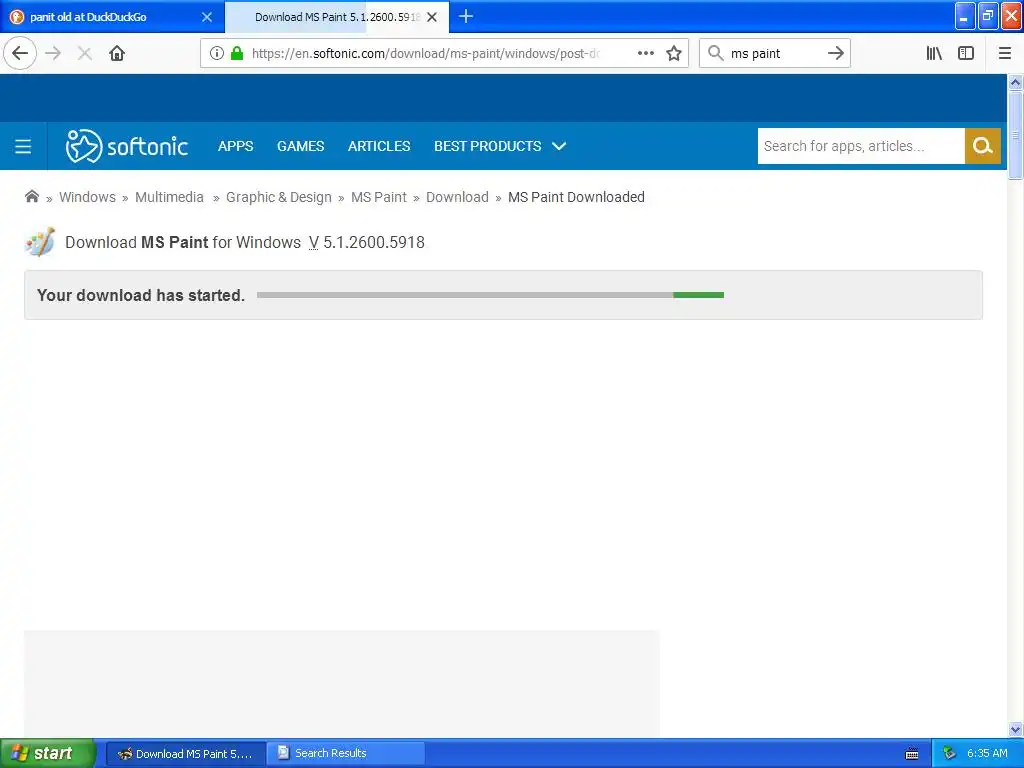The height and width of the screenshot is (768, 1024).
Task: Open the browser home page icon
Action: 117,53
